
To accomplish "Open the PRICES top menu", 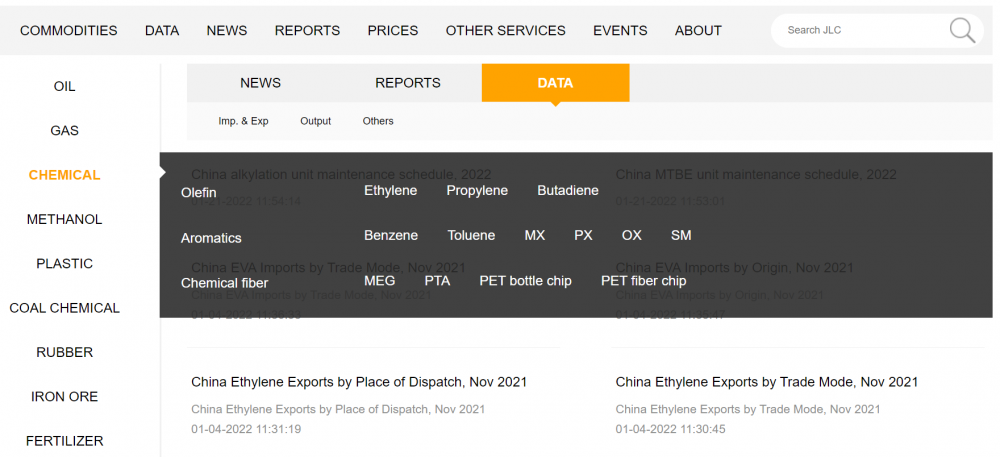I will [393, 31].
